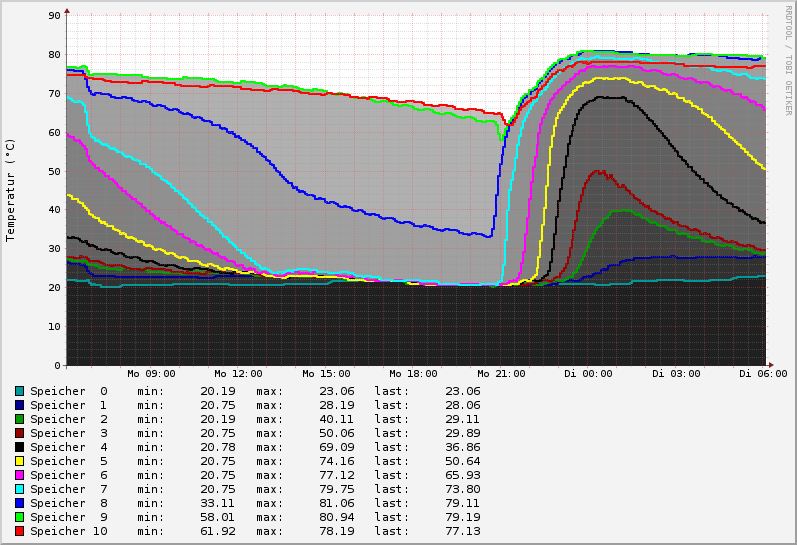Click the RRDTOOL / TOBI OETIKER watermark

[788, 60]
